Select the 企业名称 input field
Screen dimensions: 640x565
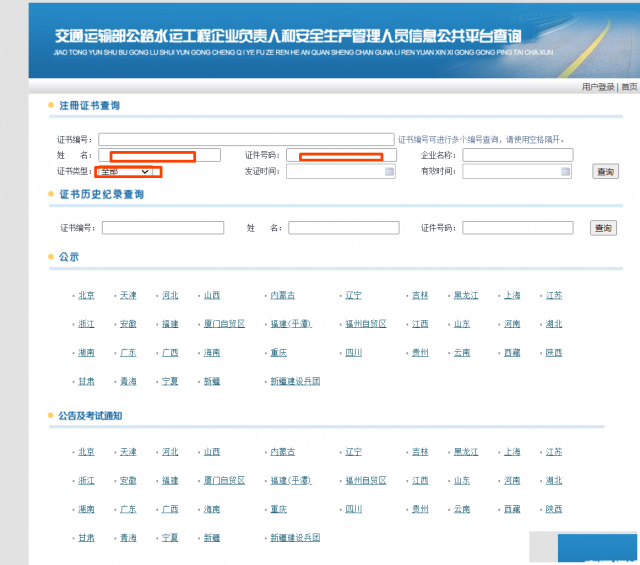click(x=517, y=155)
